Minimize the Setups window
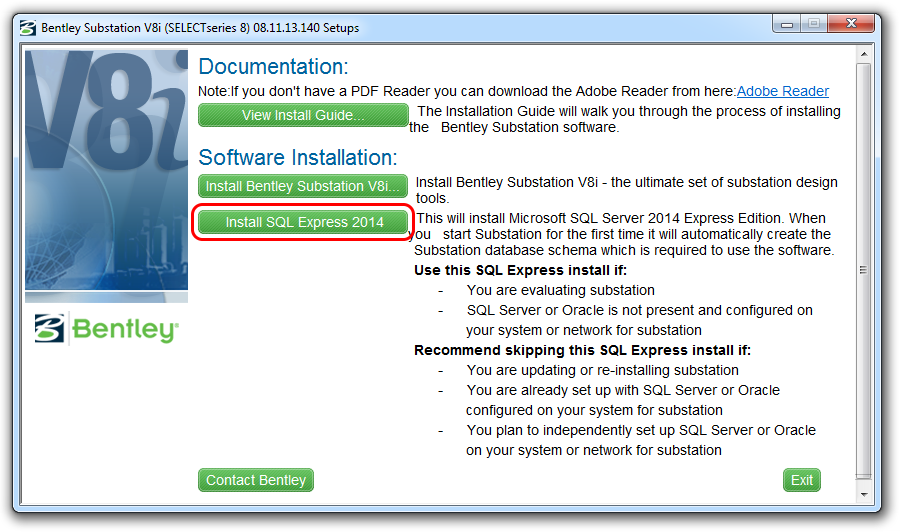The image size is (903, 532). (x=787, y=24)
